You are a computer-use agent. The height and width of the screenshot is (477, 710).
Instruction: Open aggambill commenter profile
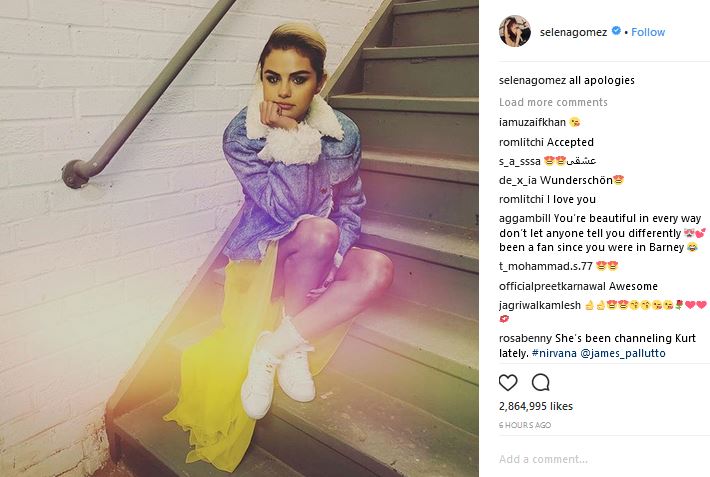click(525, 218)
